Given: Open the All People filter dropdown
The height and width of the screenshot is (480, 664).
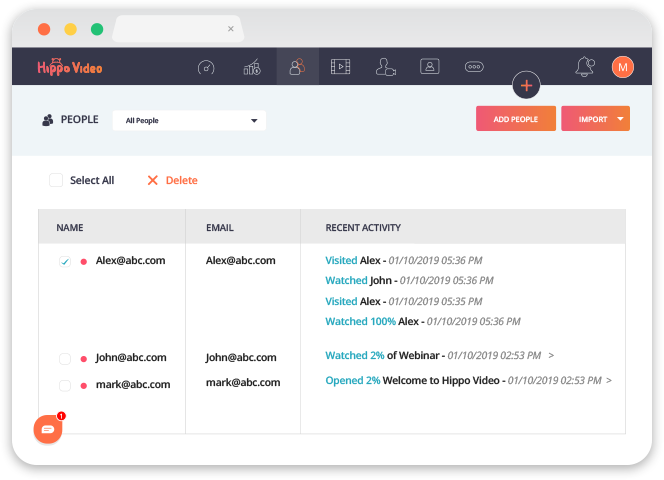Looking at the screenshot, I should click(189, 121).
